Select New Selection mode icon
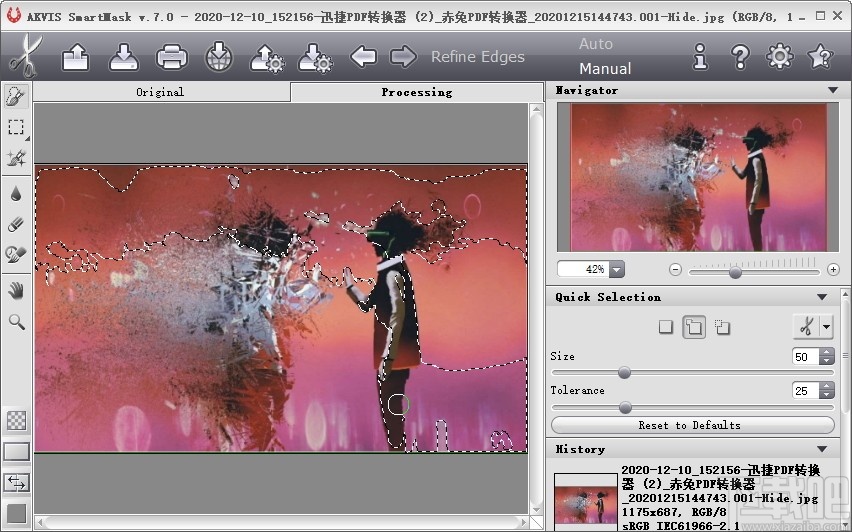852x532 pixels. [x=665, y=327]
